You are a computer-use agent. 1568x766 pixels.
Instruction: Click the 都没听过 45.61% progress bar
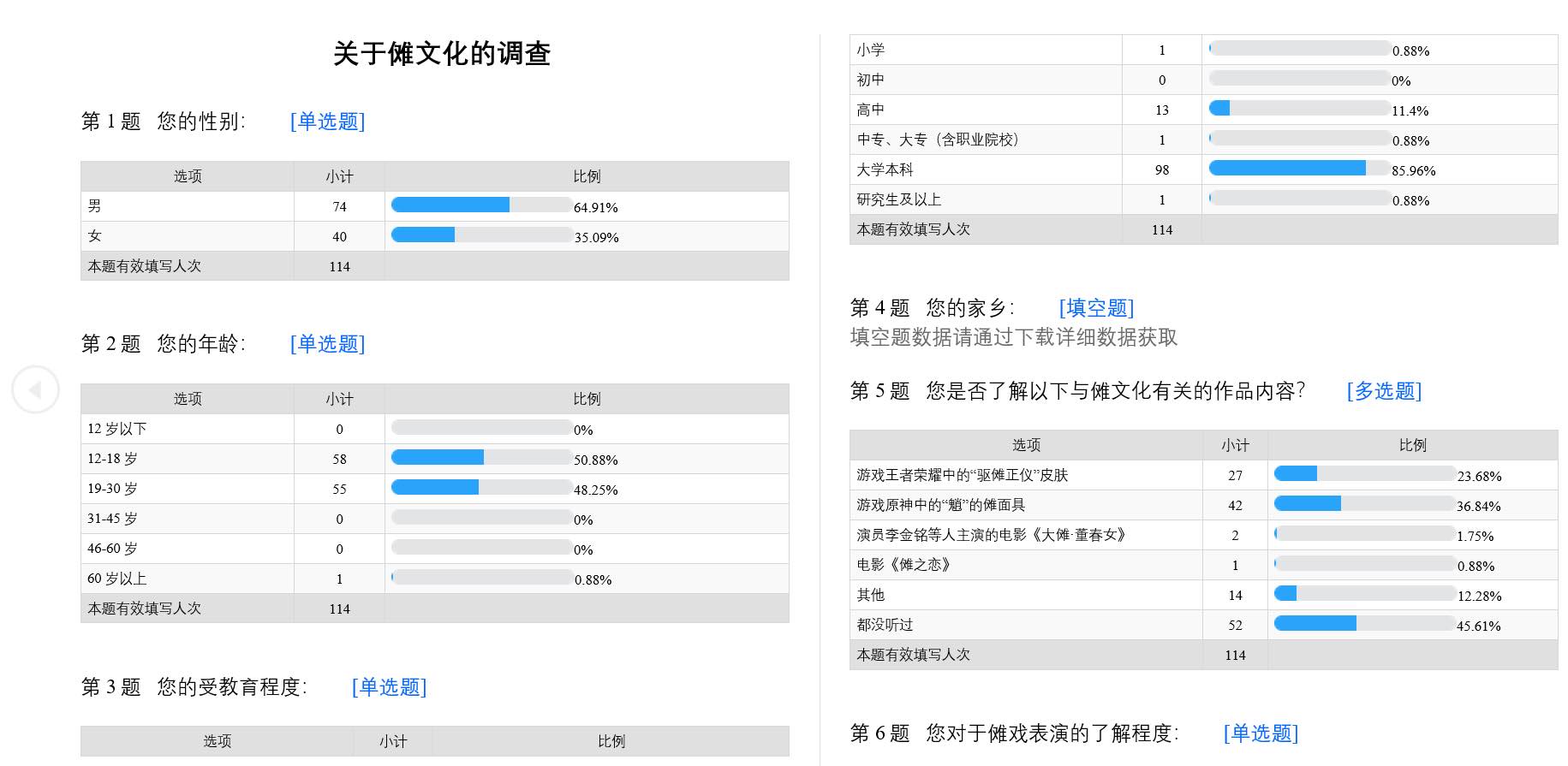(x=1364, y=623)
